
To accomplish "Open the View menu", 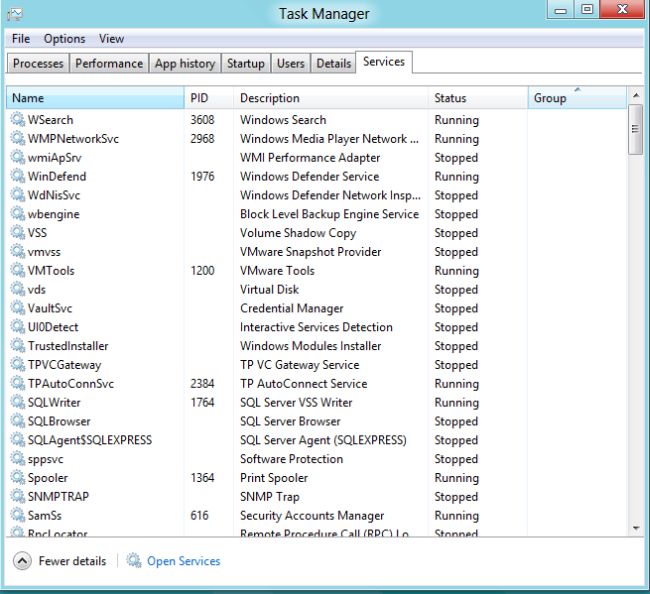I will tap(111, 39).
